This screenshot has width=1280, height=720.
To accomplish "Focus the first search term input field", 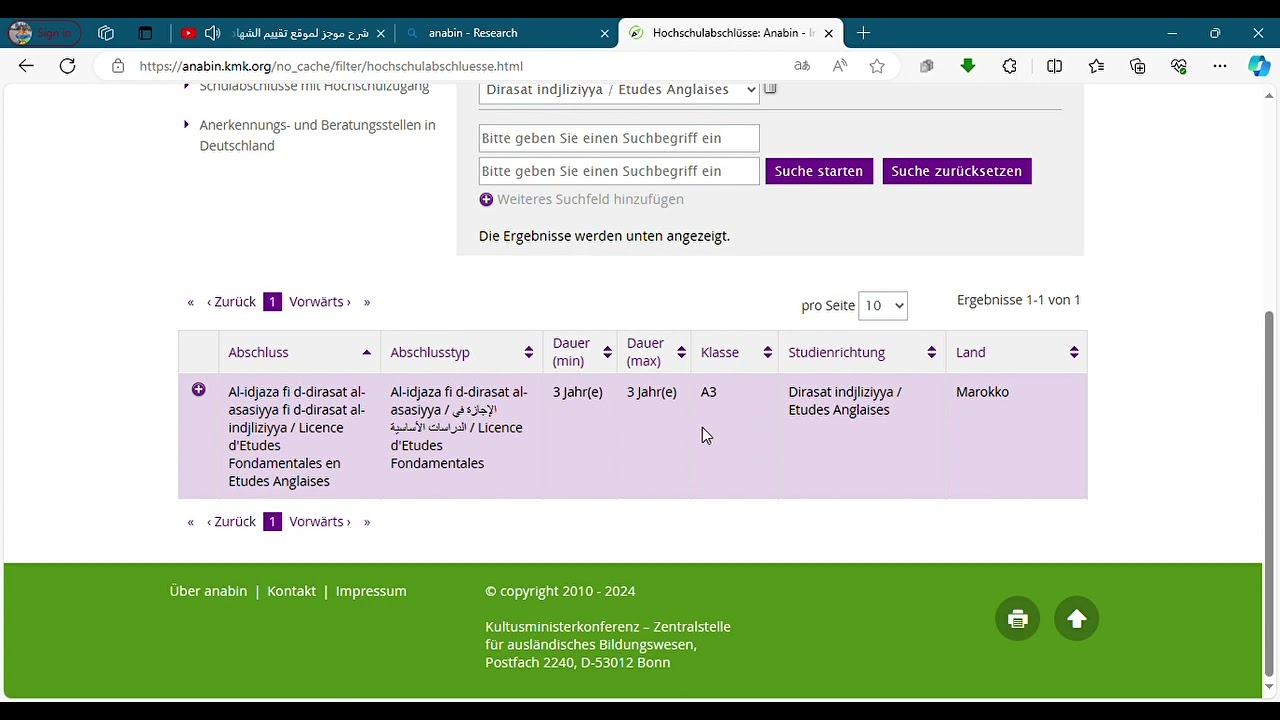I will point(619,138).
